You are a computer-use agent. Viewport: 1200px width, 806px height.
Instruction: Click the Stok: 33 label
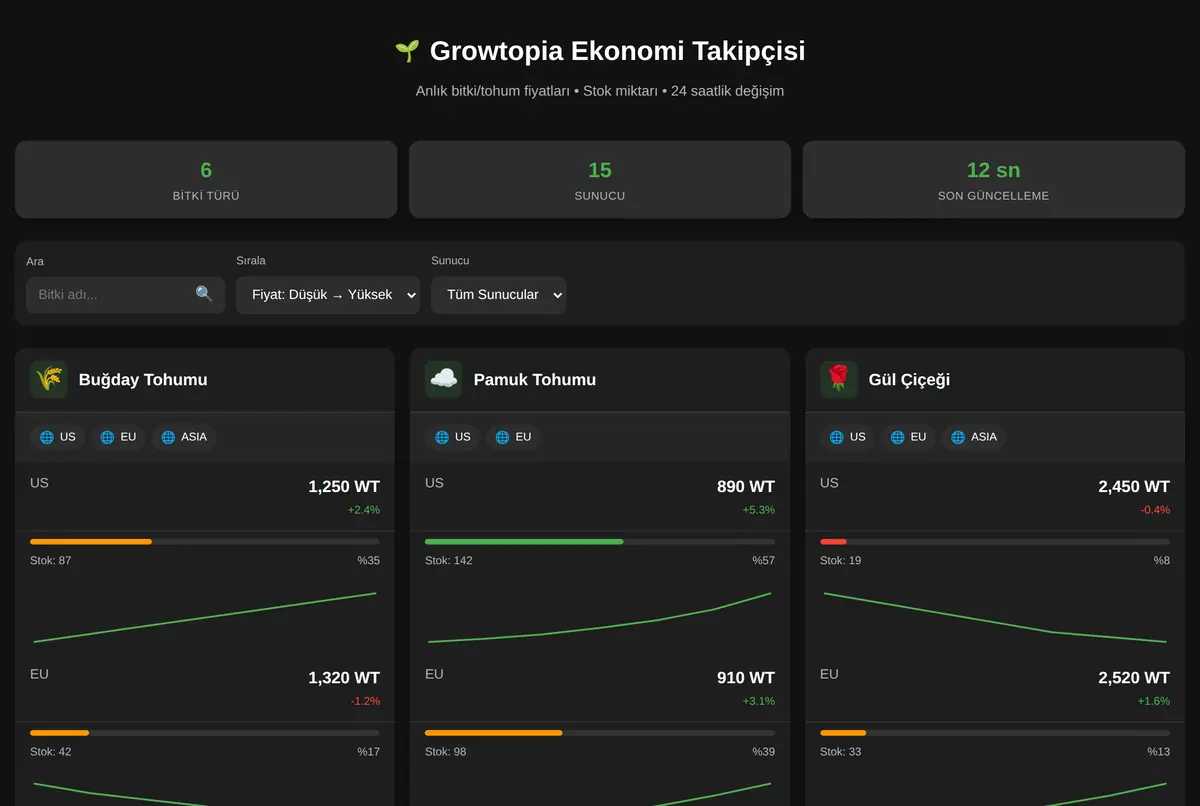click(841, 751)
